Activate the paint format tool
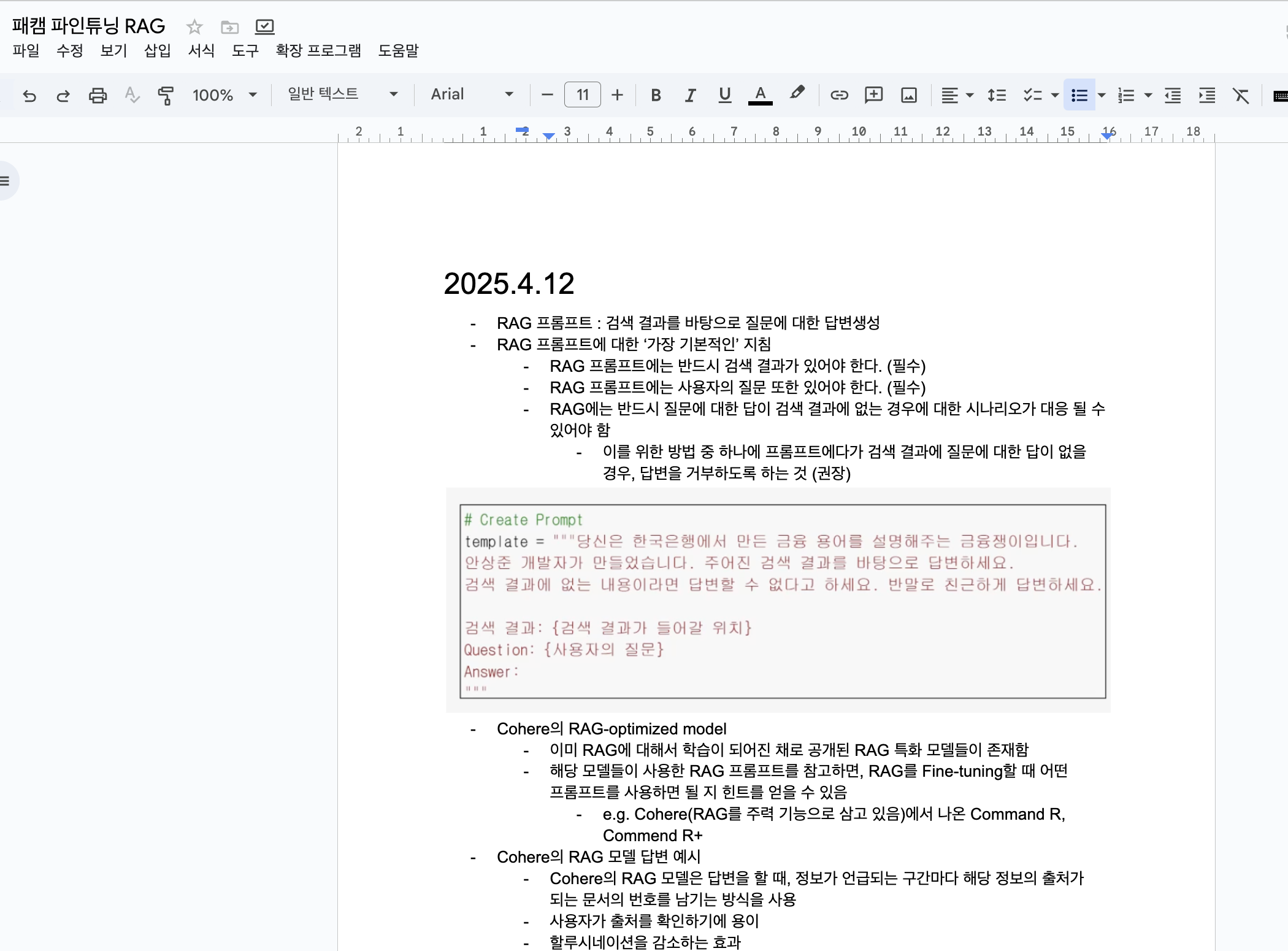The height and width of the screenshot is (951, 1288). 166,95
